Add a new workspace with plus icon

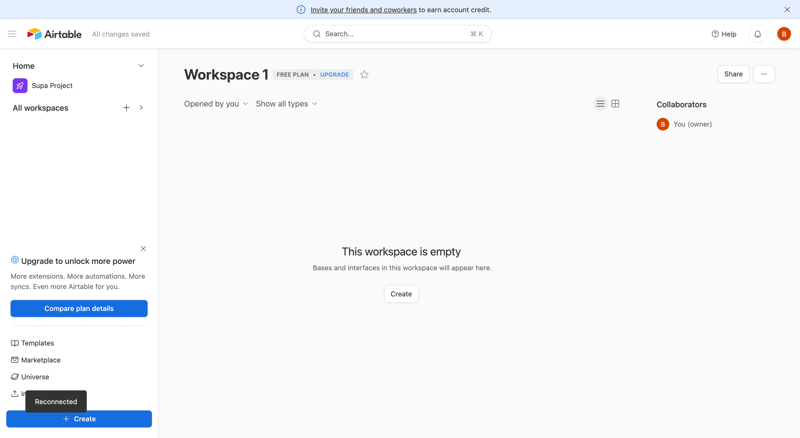tap(126, 108)
